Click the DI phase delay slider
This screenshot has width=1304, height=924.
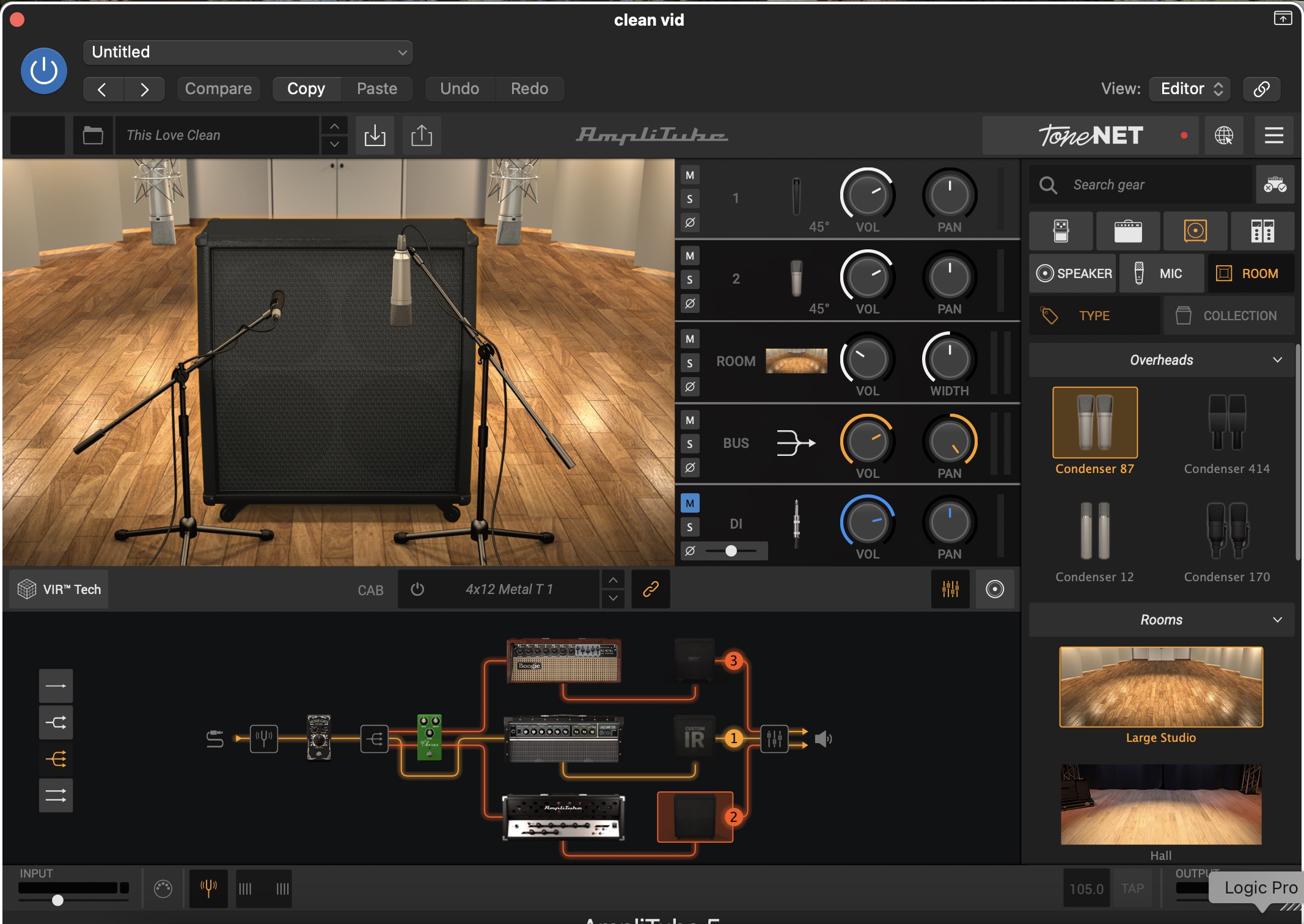pos(731,551)
